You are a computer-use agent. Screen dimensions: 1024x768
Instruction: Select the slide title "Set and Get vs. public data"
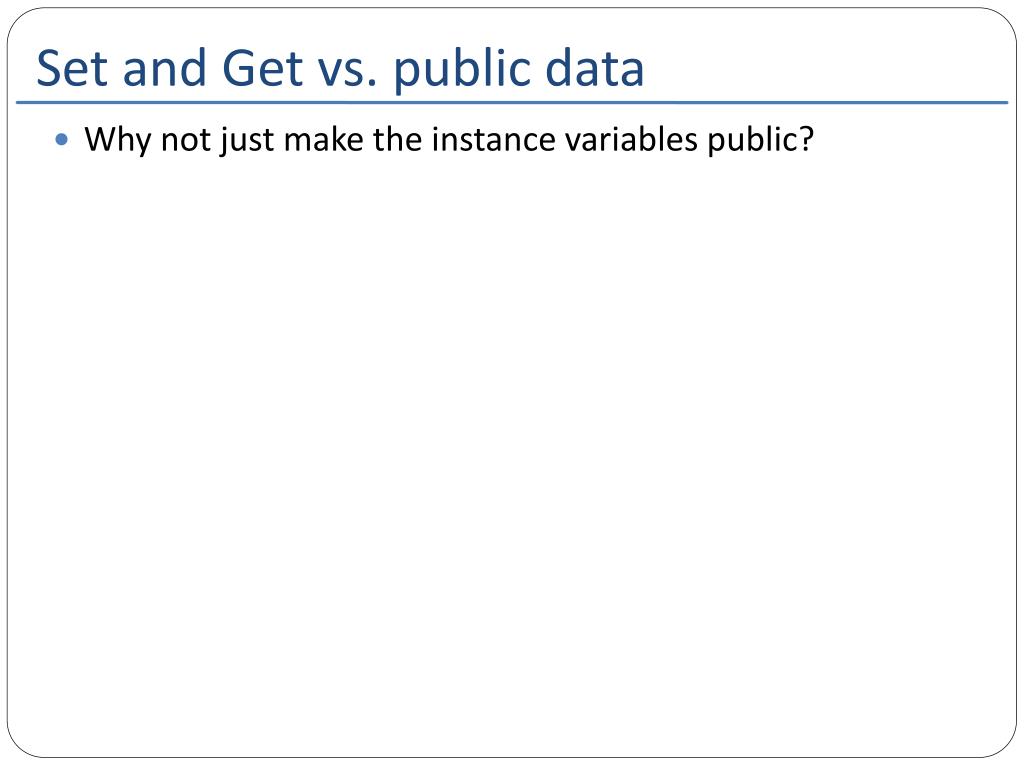340,68
